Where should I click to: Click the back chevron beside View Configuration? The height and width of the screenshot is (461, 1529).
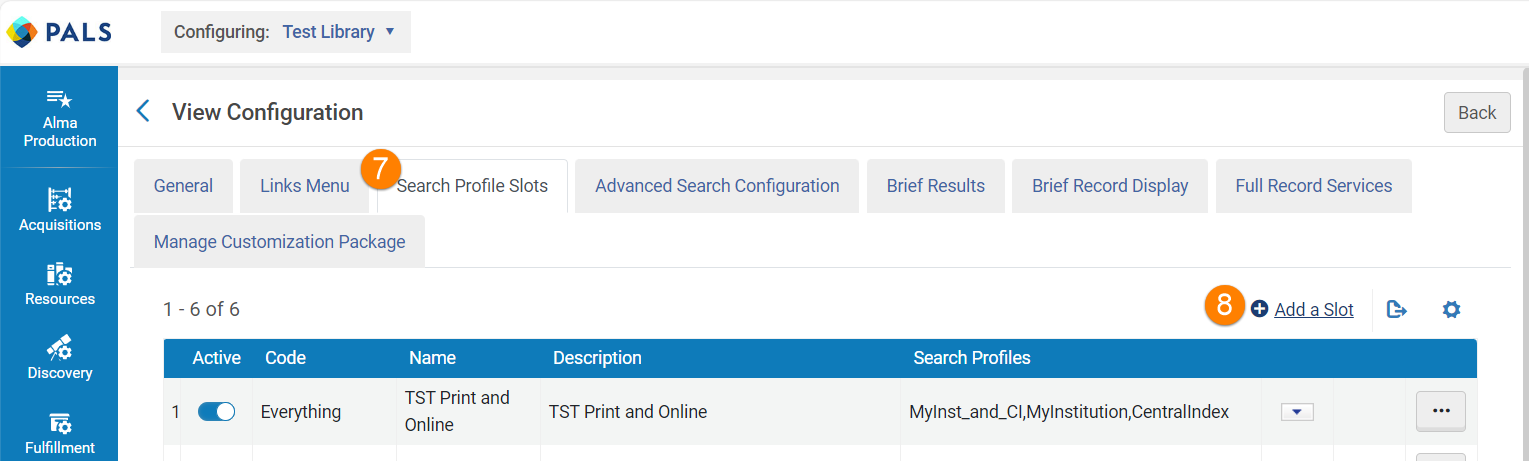[x=143, y=111]
